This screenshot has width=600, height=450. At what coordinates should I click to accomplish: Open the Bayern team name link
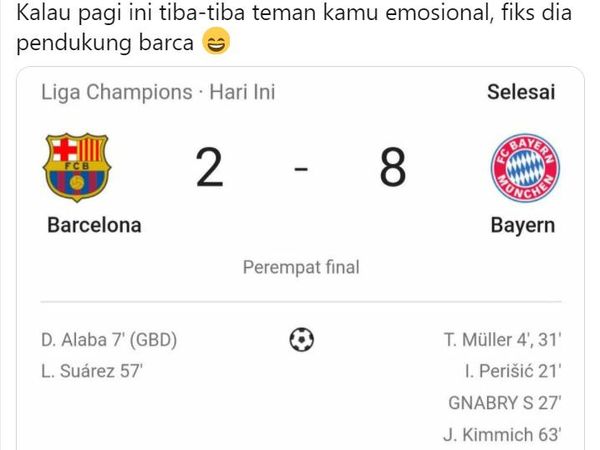coord(522,225)
